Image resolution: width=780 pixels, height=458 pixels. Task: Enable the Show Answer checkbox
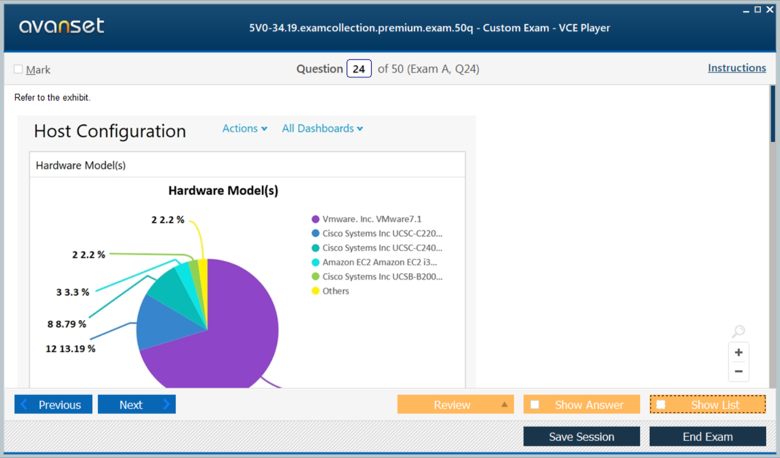[535, 404]
